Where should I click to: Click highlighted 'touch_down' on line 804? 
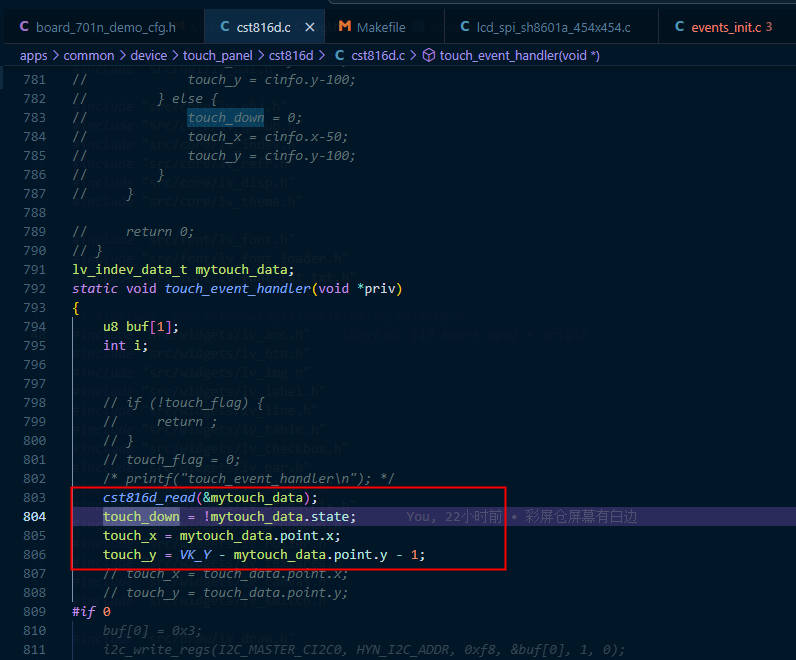[x=141, y=517]
